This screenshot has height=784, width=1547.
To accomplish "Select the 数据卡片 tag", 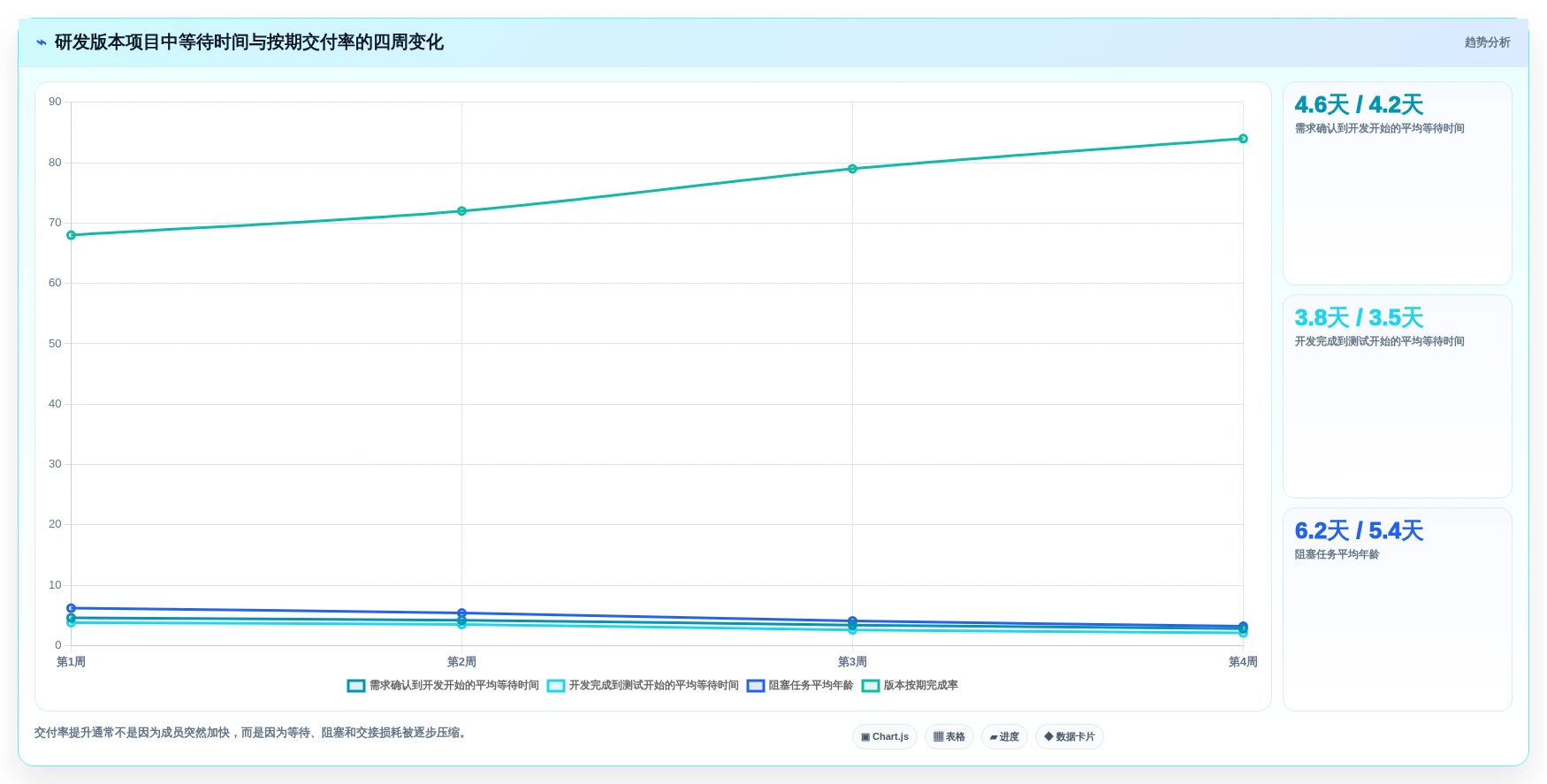I will click(1070, 737).
